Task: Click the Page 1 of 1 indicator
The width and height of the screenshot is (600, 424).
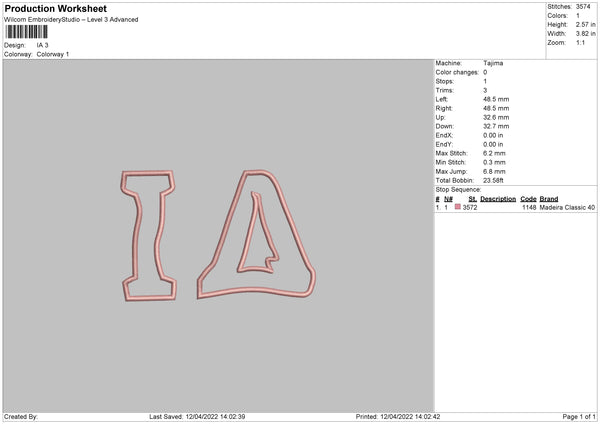Action: (x=579, y=417)
